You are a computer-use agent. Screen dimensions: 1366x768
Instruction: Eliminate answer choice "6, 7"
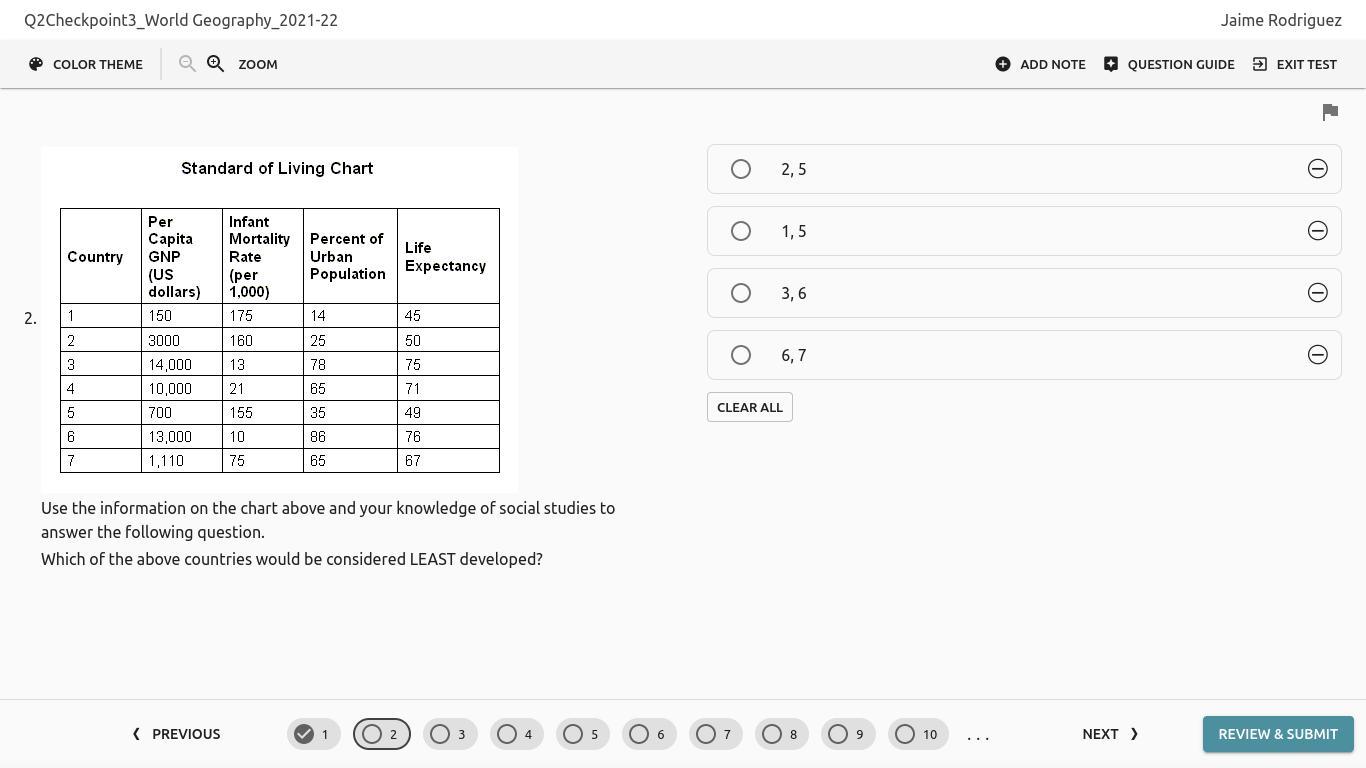(x=1318, y=355)
